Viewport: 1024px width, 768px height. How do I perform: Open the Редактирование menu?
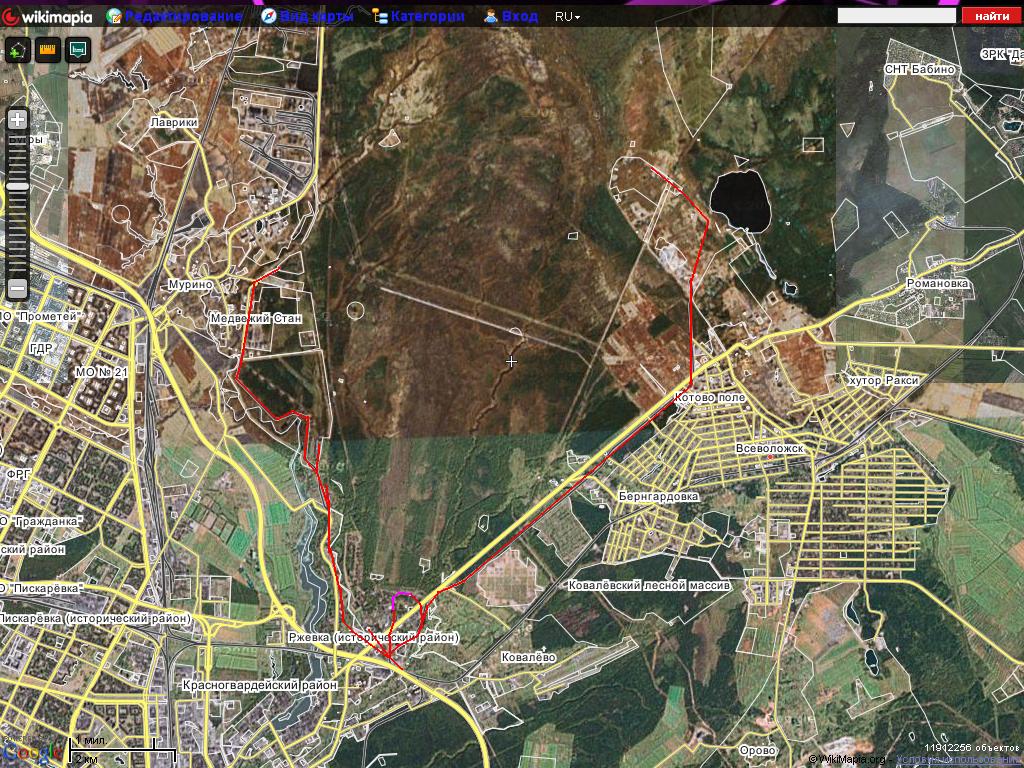coord(183,16)
